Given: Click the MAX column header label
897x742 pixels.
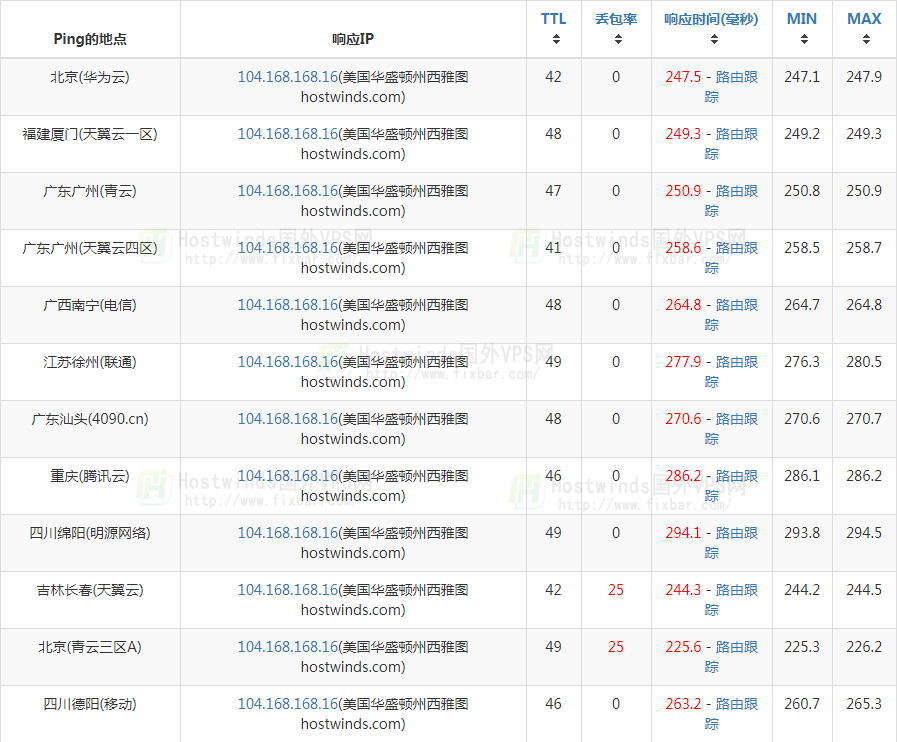Looking at the screenshot, I should tap(864, 19).
